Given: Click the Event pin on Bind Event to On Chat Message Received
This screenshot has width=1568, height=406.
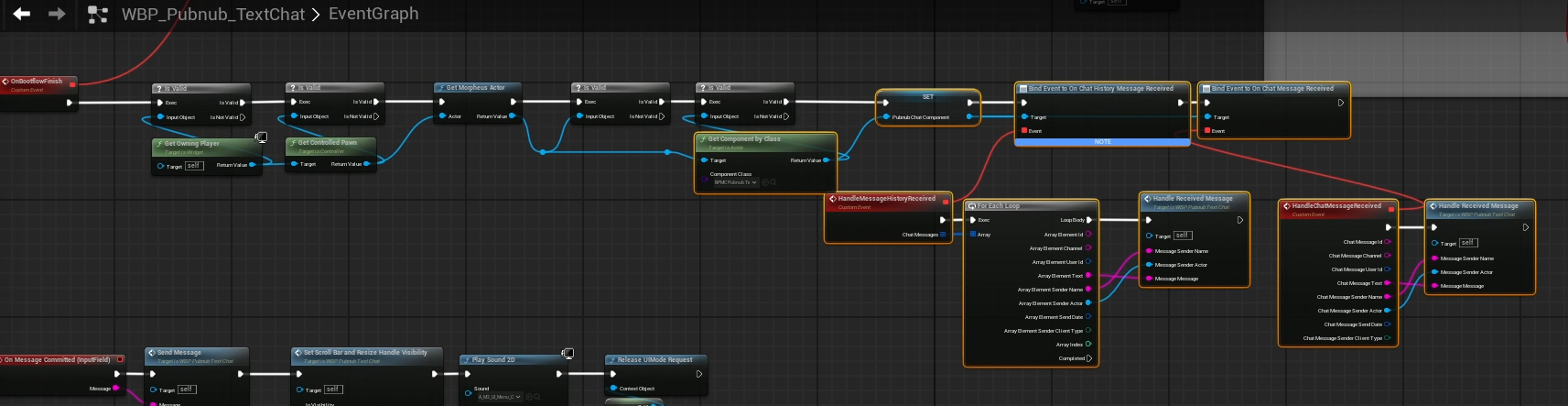Looking at the screenshot, I should (1207, 131).
